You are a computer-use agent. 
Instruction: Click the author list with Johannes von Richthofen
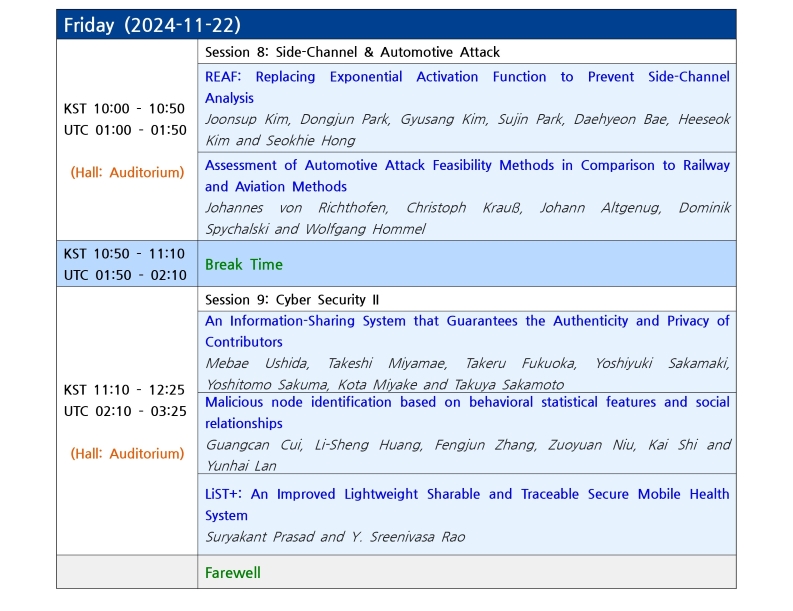[x=467, y=218]
